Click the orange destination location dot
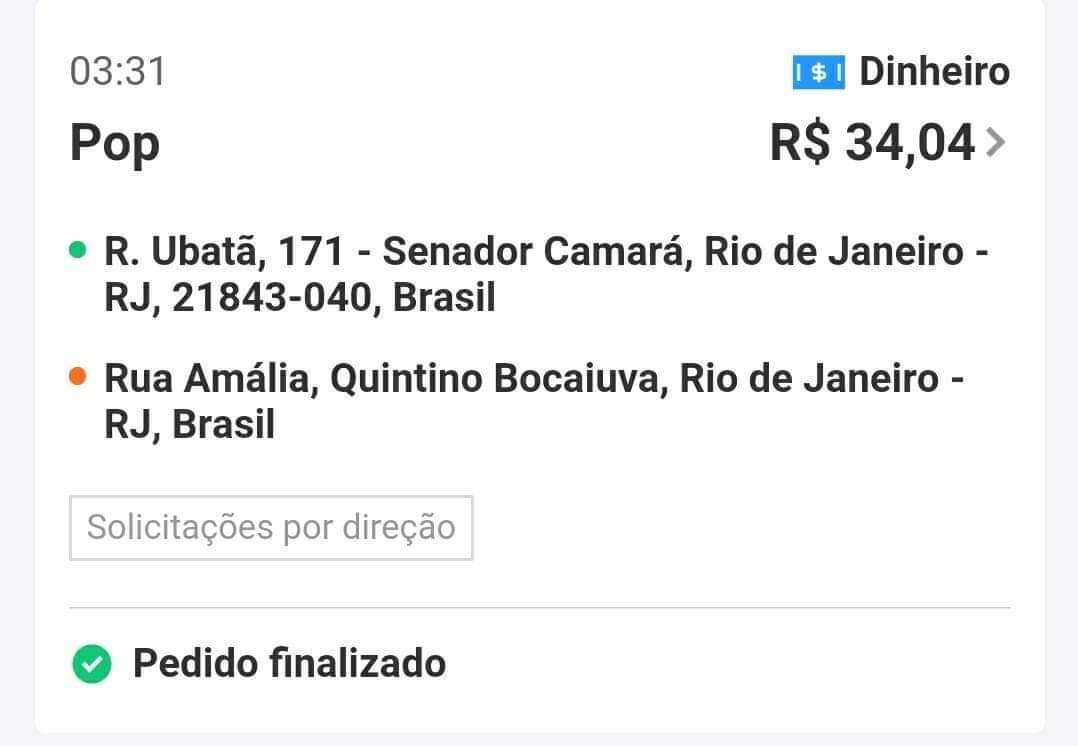Screen dimensions: 1078x746 78,377
